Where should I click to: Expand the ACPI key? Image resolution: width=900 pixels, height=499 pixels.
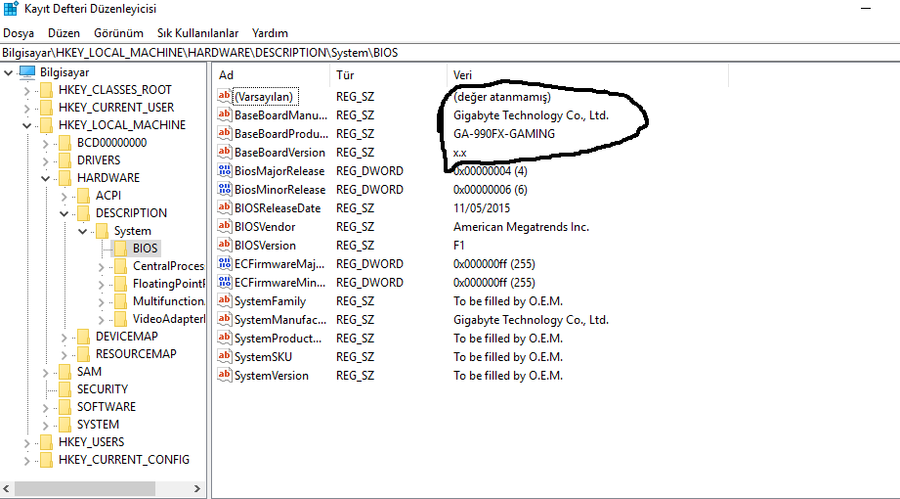click(64, 196)
